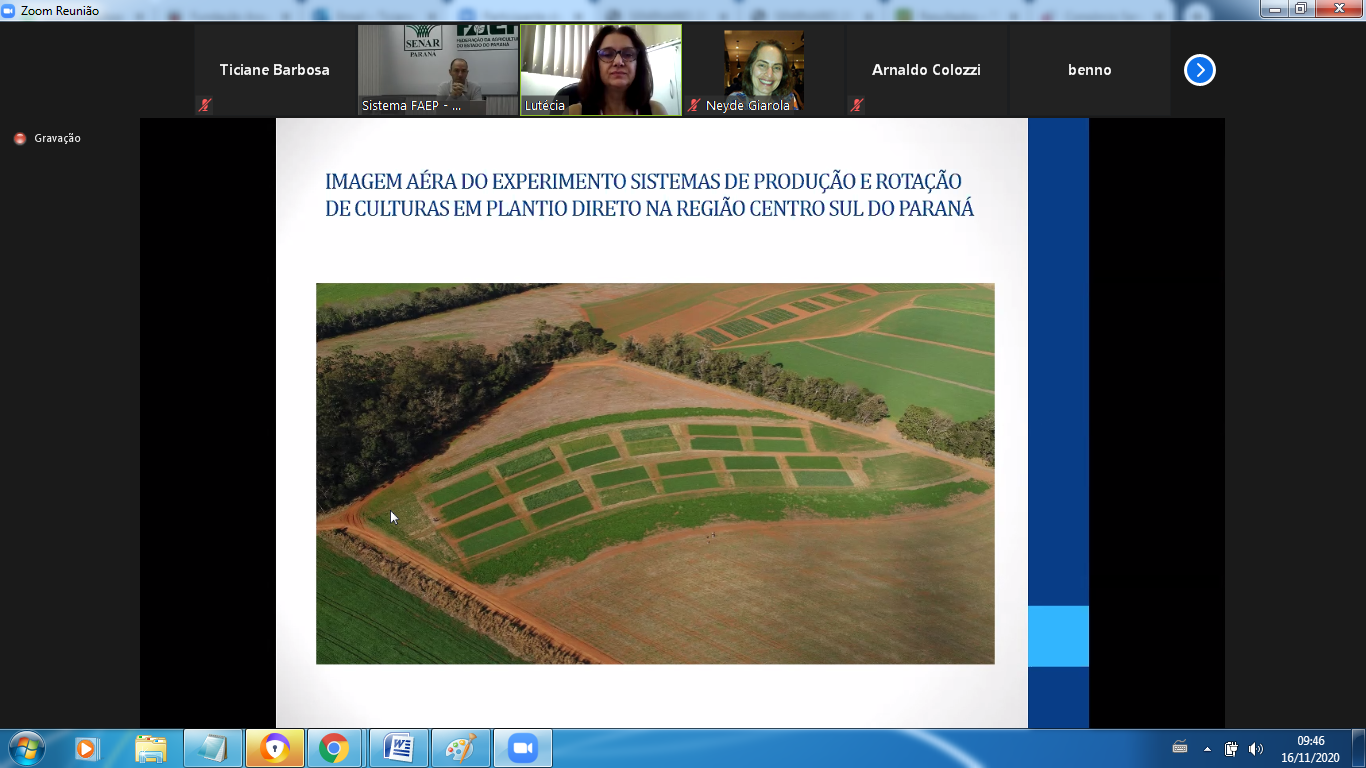The image size is (1366, 768).
Task: Open Avast Secure Browser from the taskbar
Action: (x=274, y=748)
